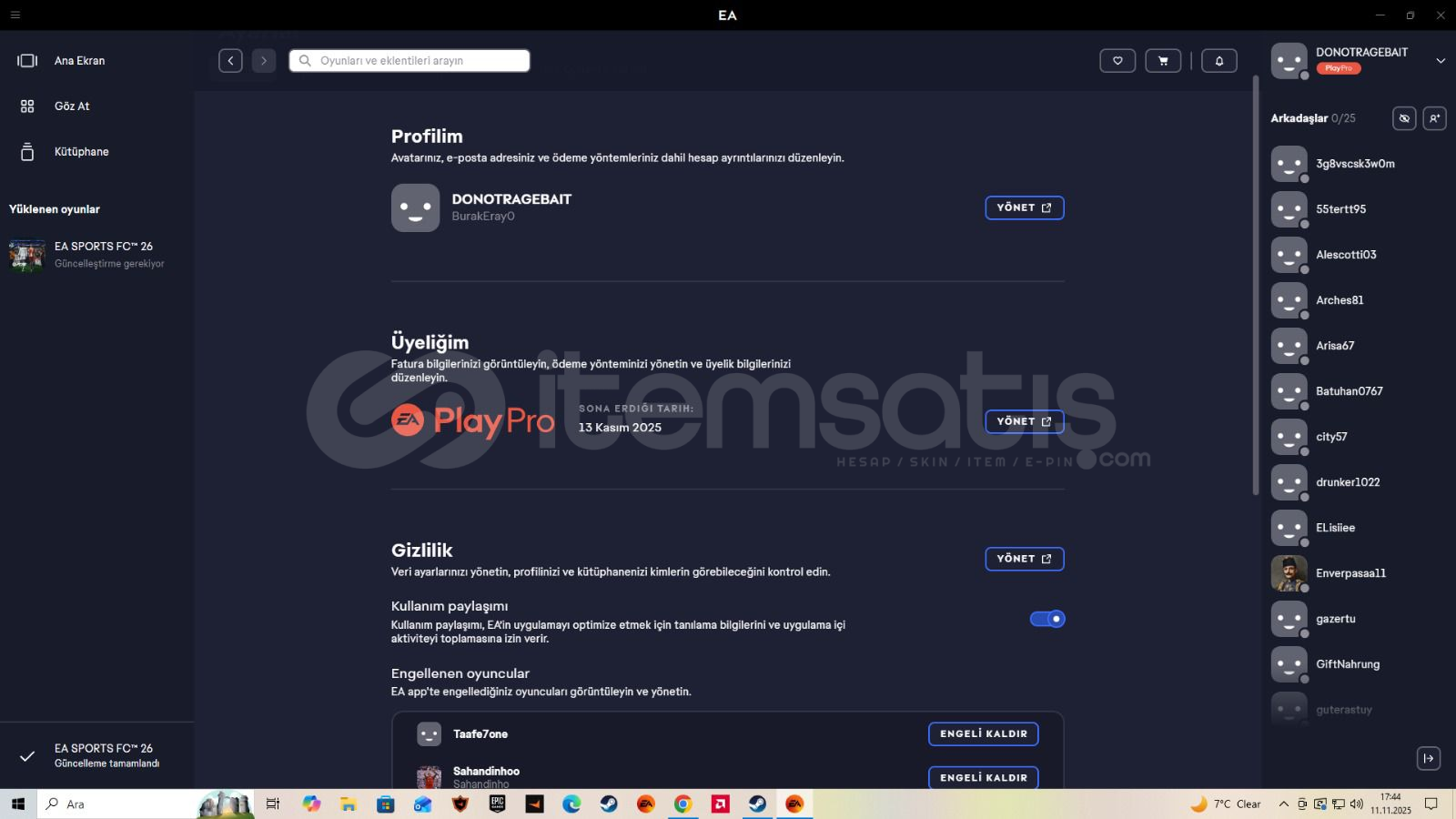Click the EA Play Pro logo
Screen dimensions: 1456x819
click(473, 420)
